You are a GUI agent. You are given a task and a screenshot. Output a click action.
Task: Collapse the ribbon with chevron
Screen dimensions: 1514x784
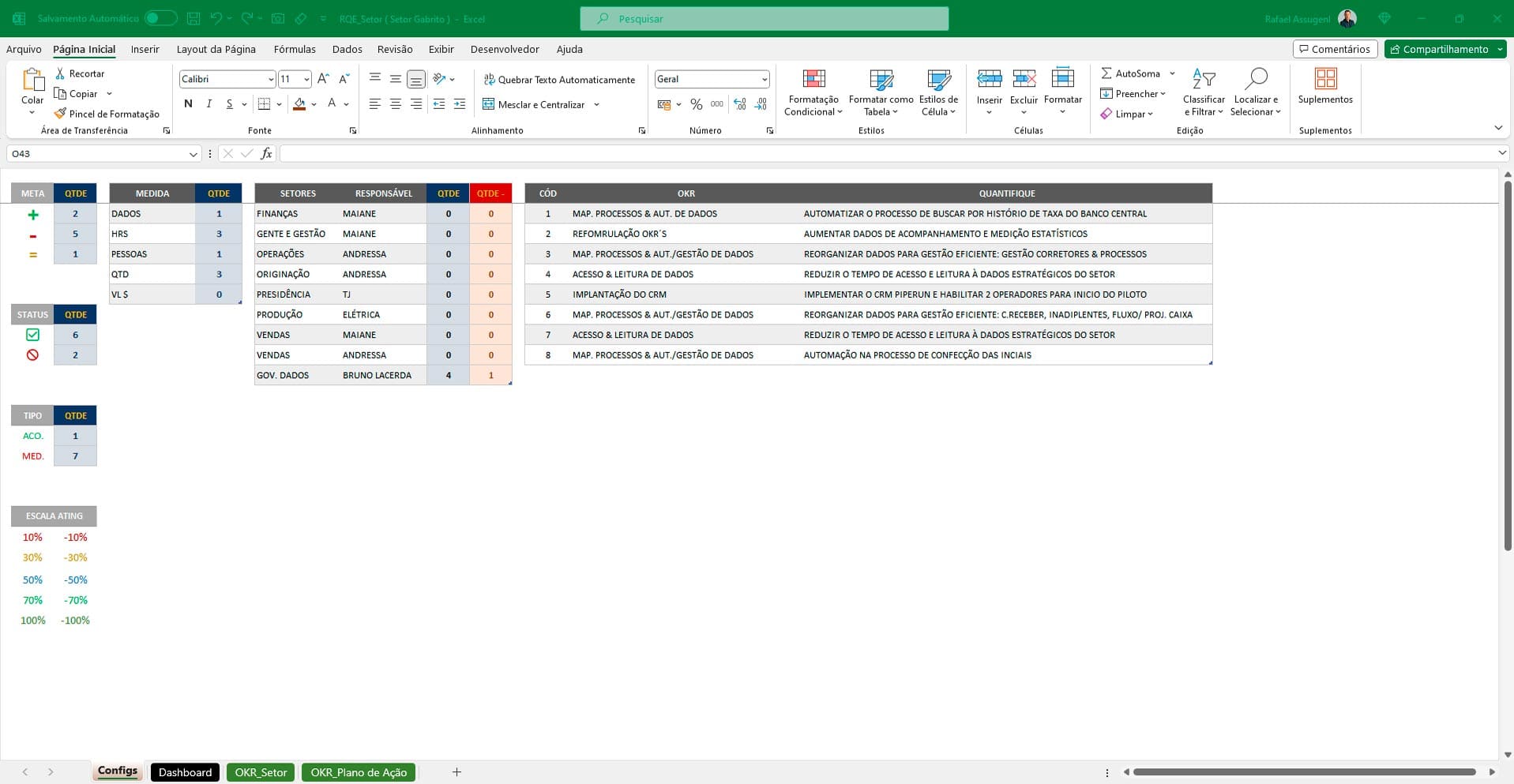click(1498, 128)
